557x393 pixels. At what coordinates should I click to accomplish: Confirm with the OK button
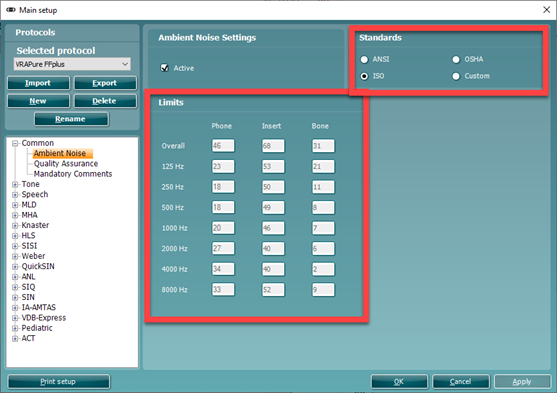pos(399,382)
